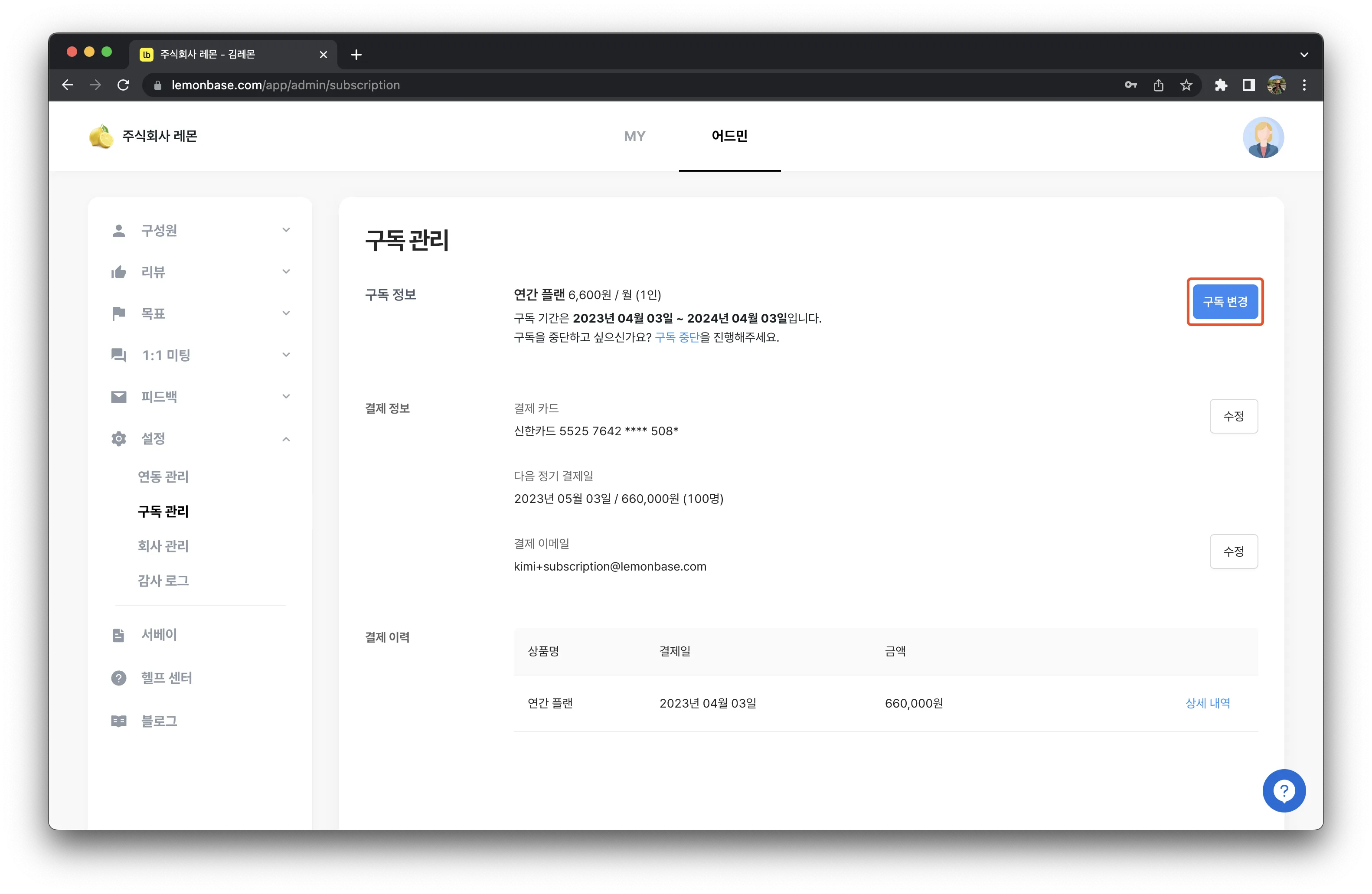1372x894 pixels.
Task: Click the 구독 변경 button
Action: coord(1225,301)
